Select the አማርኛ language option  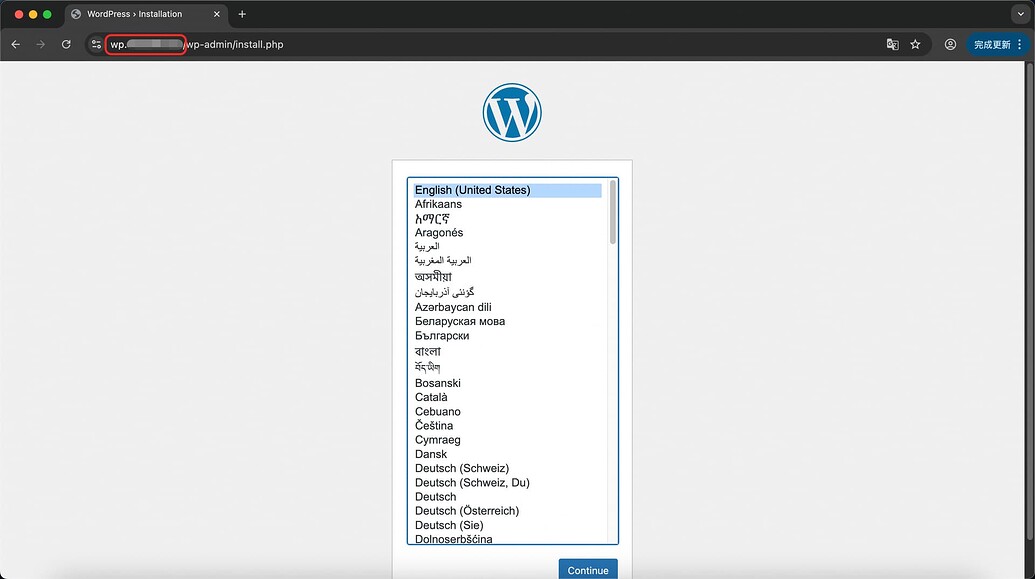pyautogui.click(x=507, y=219)
